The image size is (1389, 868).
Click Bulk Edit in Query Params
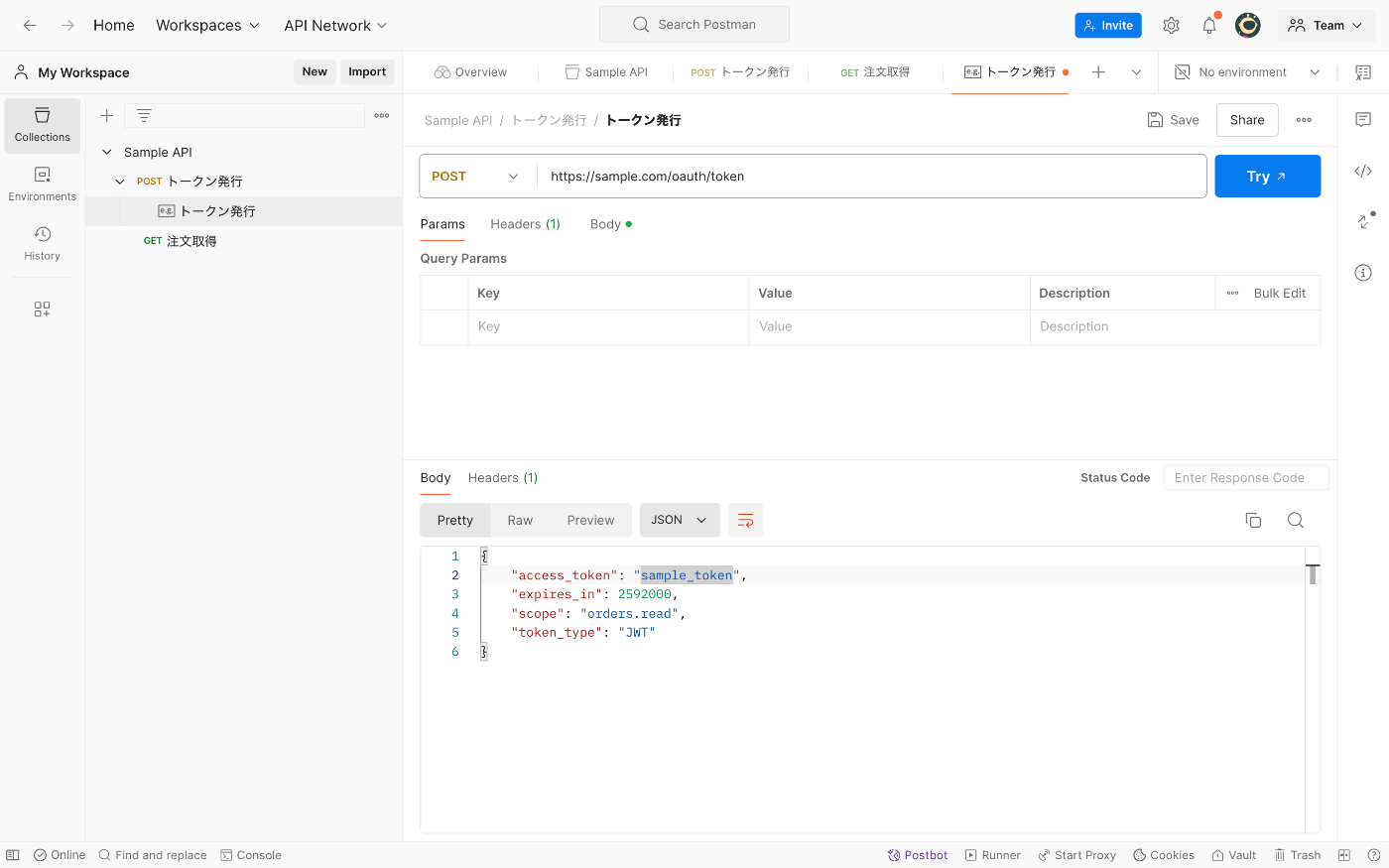tap(1280, 293)
